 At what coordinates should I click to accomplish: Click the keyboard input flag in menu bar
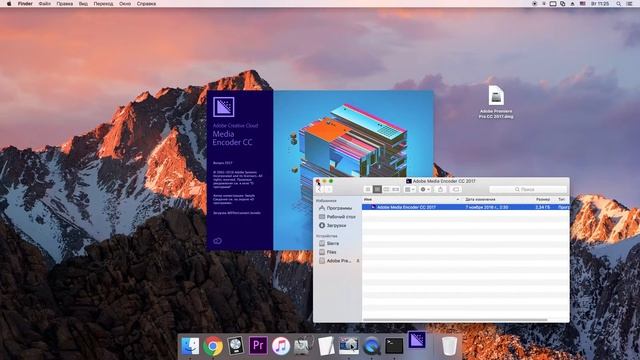point(582,4)
